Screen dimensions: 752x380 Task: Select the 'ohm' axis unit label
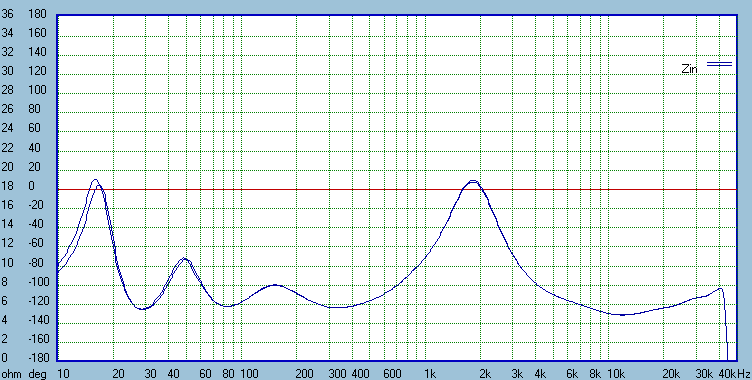click(11, 374)
